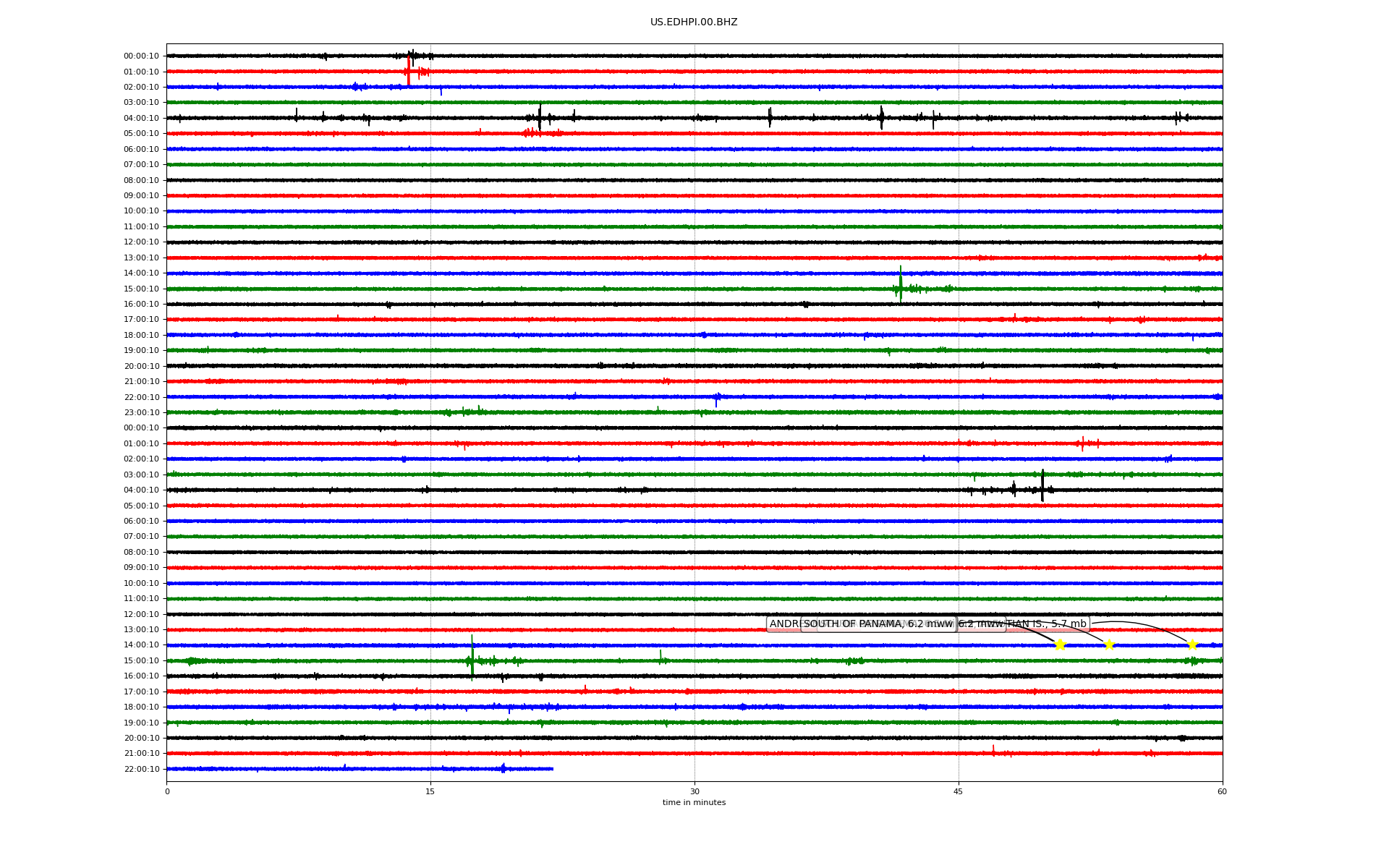Click the rightmost yellow earthquake star marker

1192,644
